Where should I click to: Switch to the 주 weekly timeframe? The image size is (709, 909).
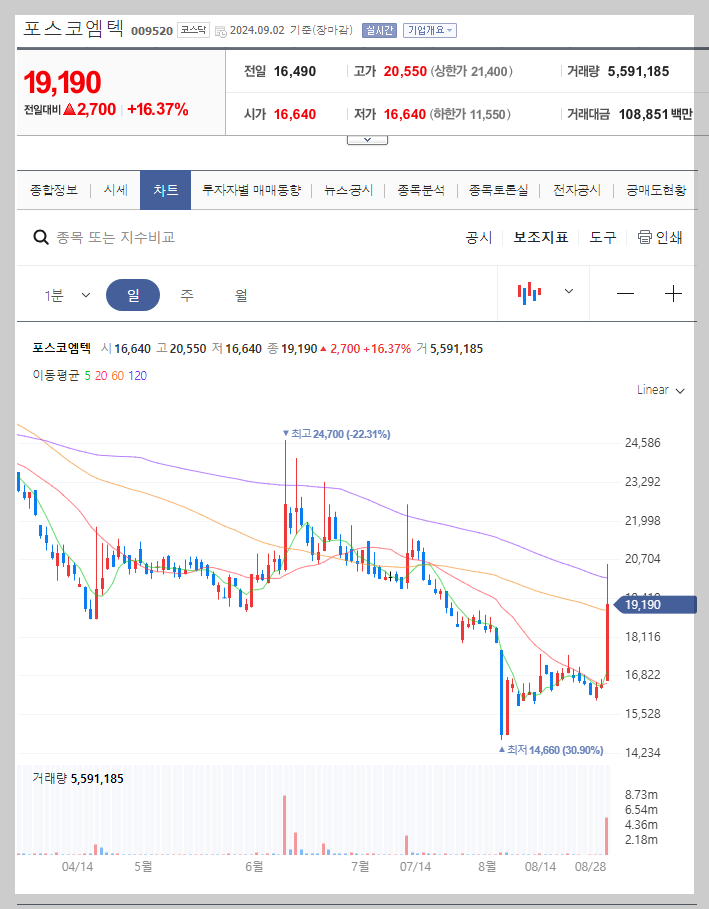click(x=185, y=294)
